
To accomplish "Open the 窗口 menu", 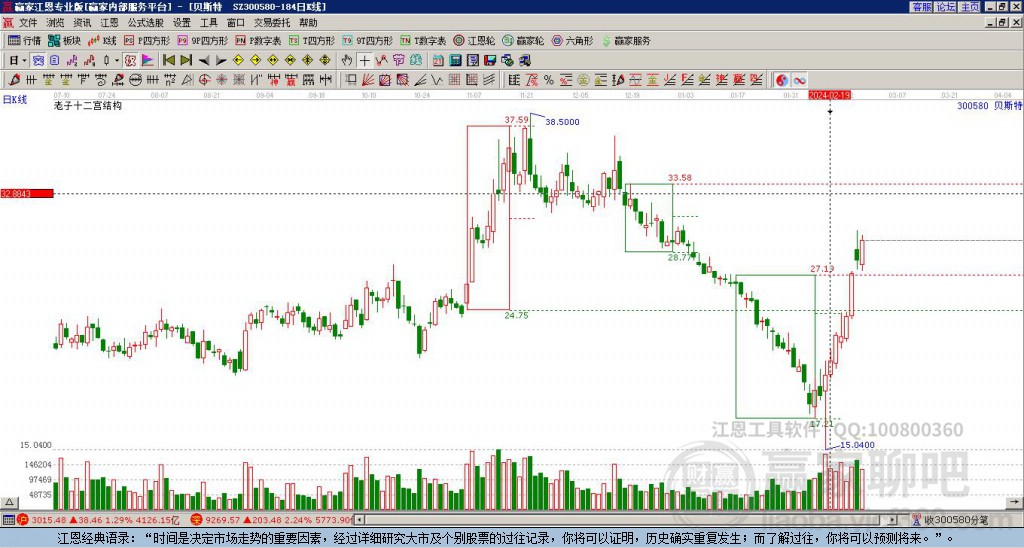I will coord(236,23).
